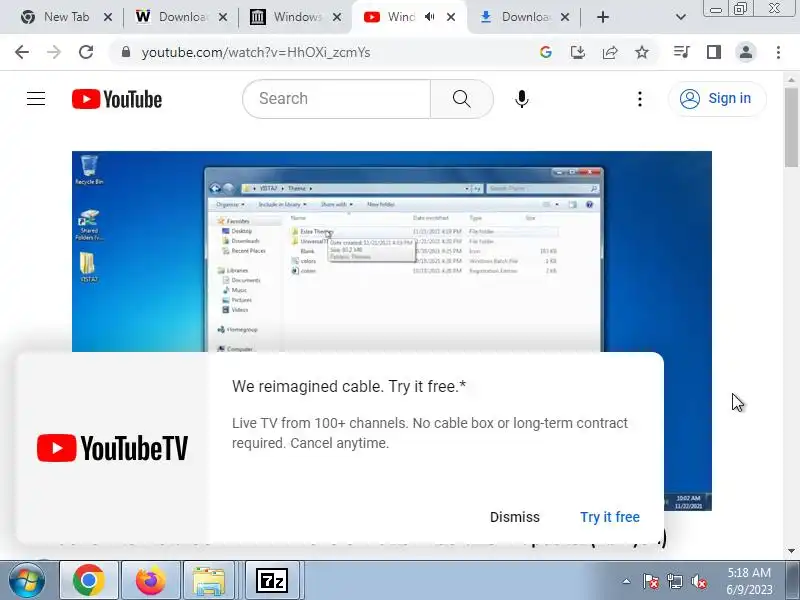The width and height of the screenshot is (800, 600).
Task: Open the media controls icon
Action: coord(682,52)
